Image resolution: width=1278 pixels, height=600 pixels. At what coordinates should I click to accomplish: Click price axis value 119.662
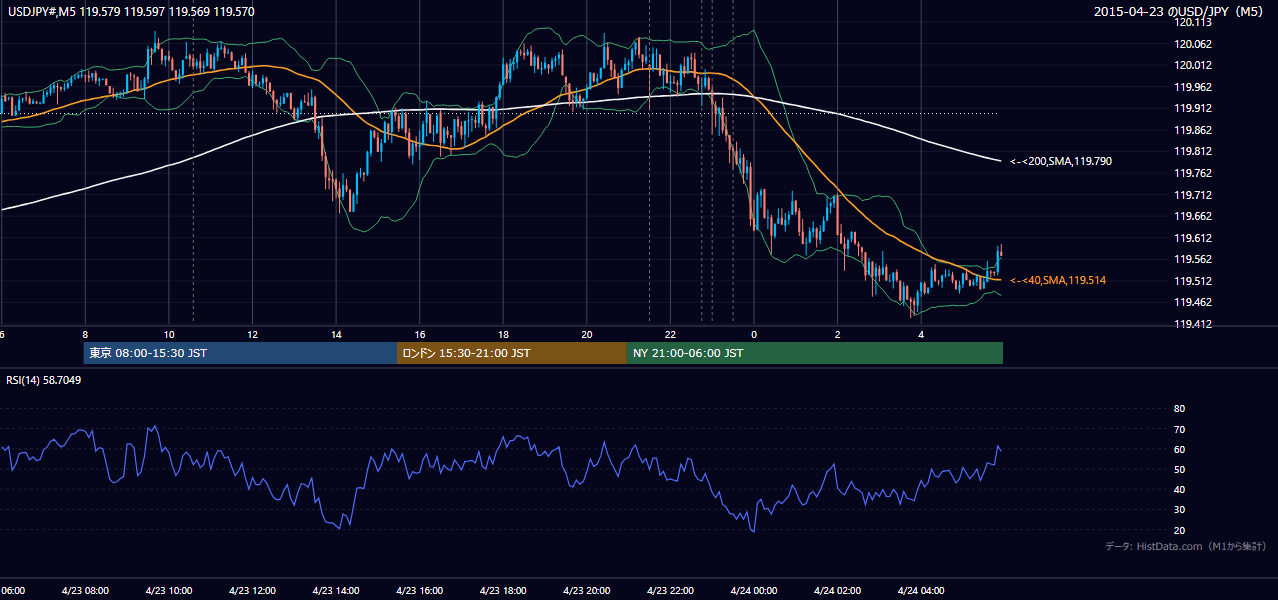pyautogui.click(x=1194, y=216)
